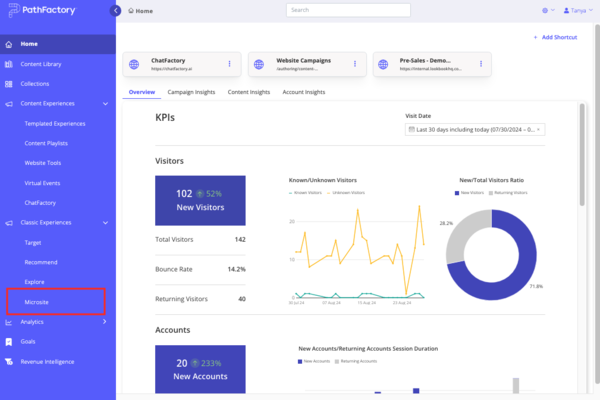Open Target under Classic Experiences
This screenshot has width=600, height=400.
(x=33, y=243)
